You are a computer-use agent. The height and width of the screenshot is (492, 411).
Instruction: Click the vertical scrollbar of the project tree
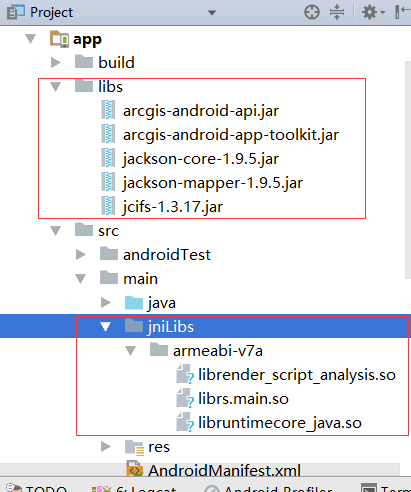(x=408, y=169)
